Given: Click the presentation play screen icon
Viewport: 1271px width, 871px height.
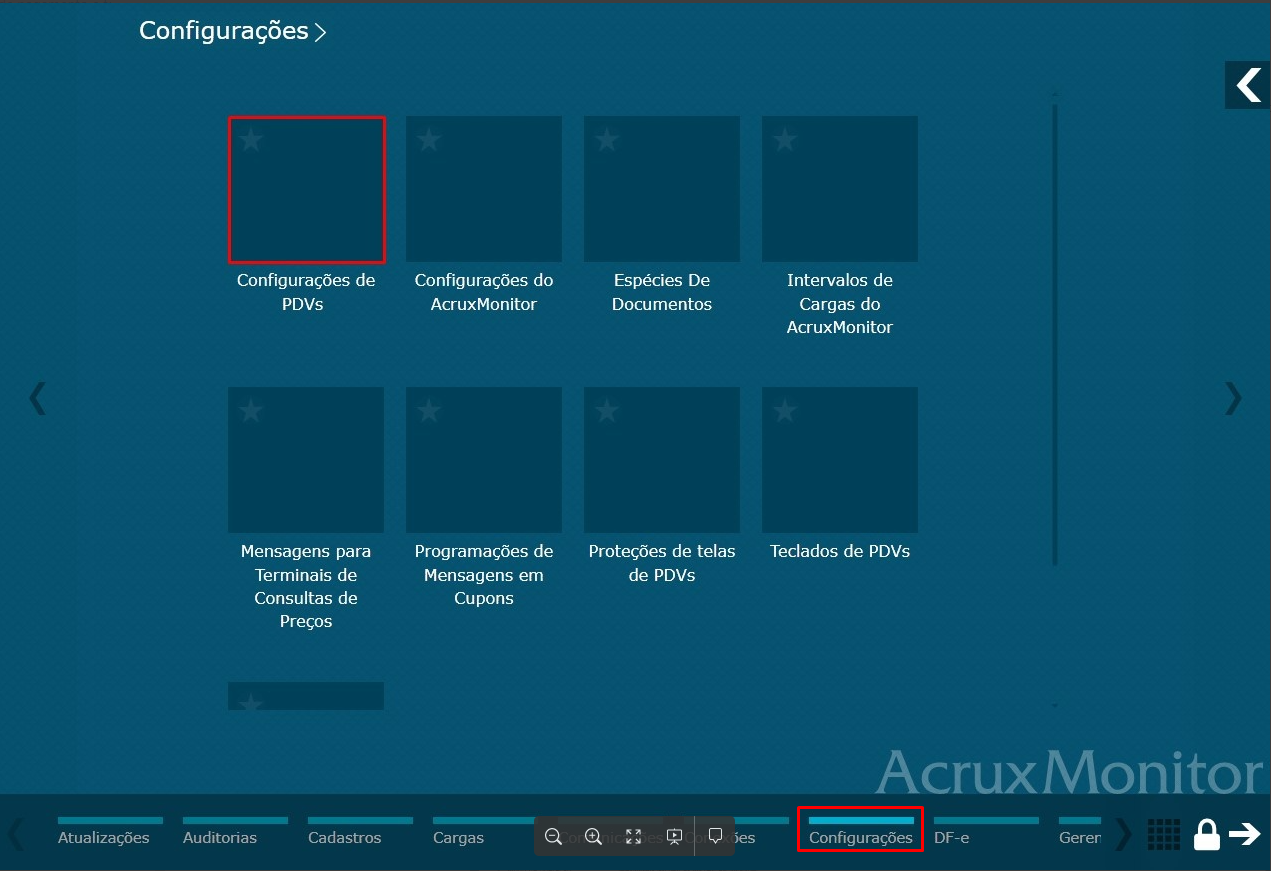Looking at the screenshot, I should (x=674, y=836).
